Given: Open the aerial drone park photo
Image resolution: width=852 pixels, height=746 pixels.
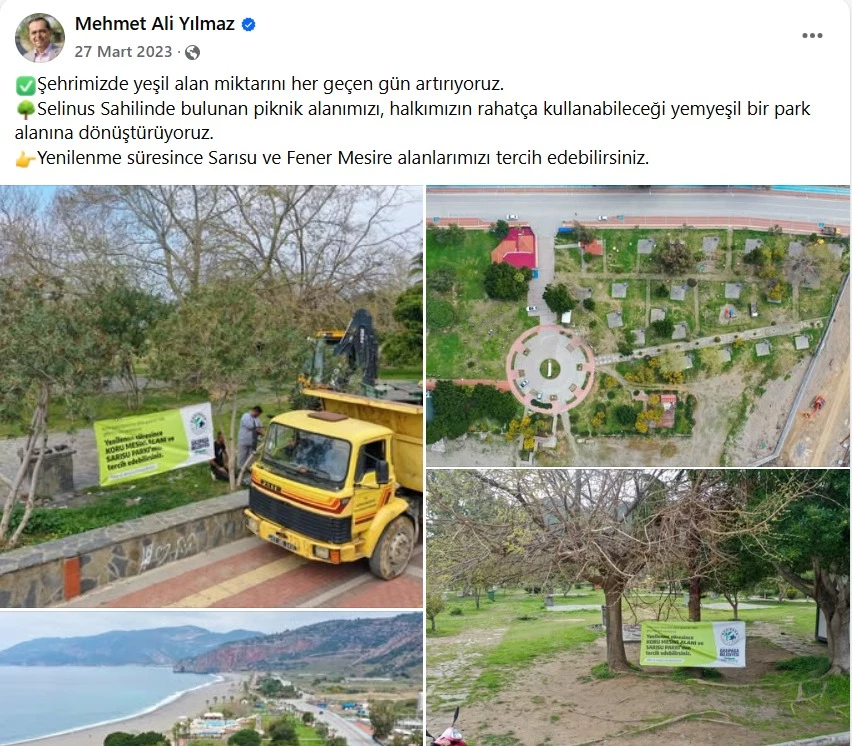Looking at the screenshot, I should (x=638, y=325).
